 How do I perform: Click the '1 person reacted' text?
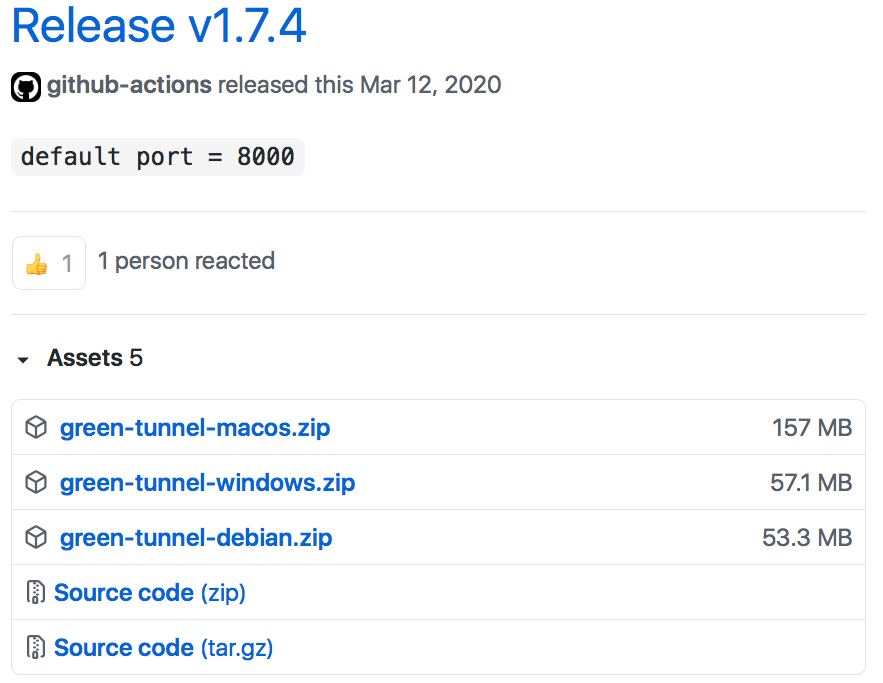point(186,261)
